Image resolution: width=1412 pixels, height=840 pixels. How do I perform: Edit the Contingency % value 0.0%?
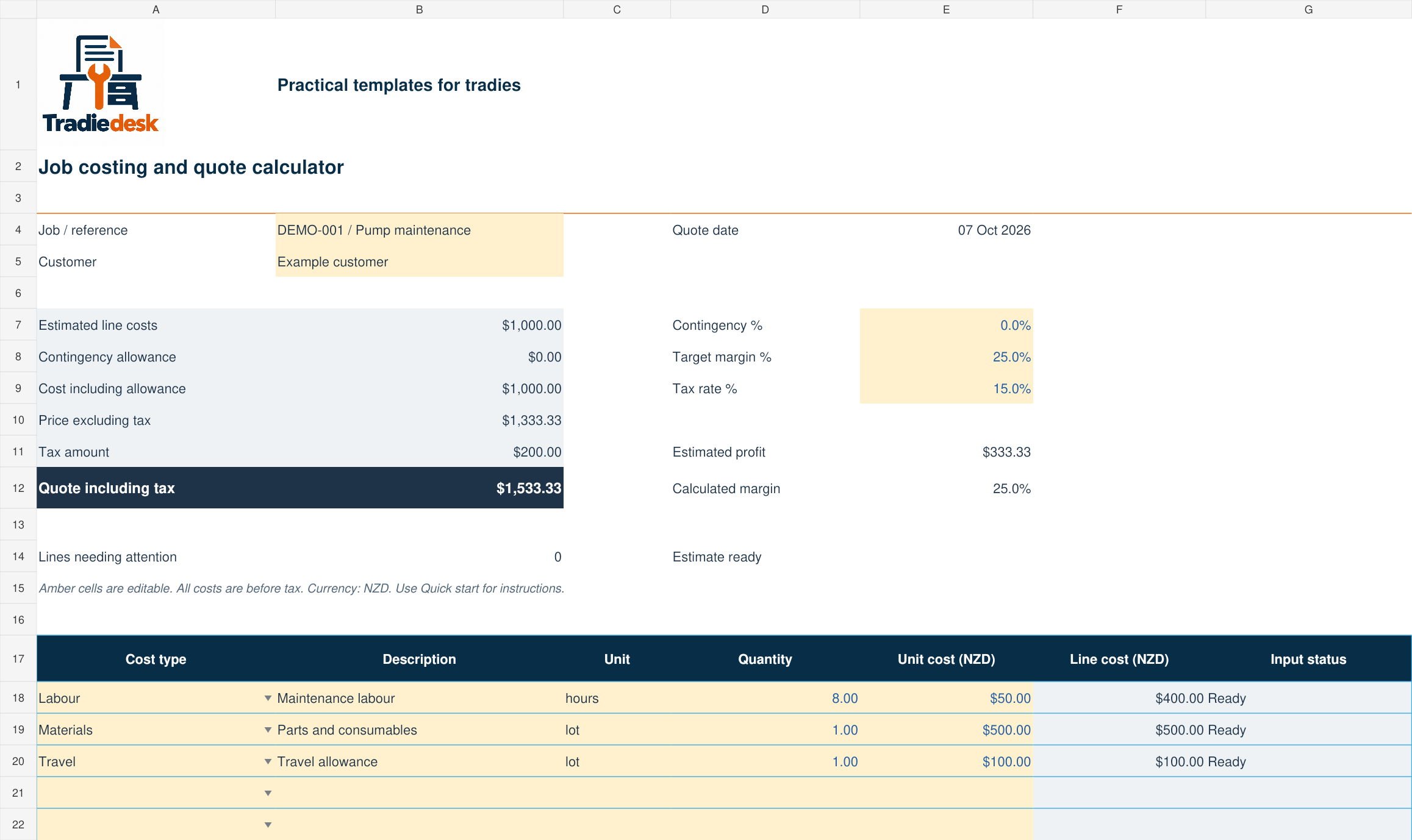click(x=946, y=325)
